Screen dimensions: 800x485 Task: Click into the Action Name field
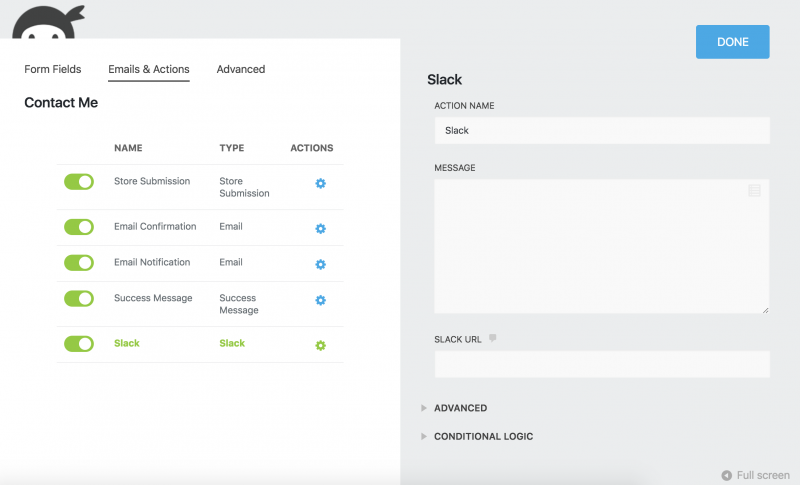click(x=602, y=131)
